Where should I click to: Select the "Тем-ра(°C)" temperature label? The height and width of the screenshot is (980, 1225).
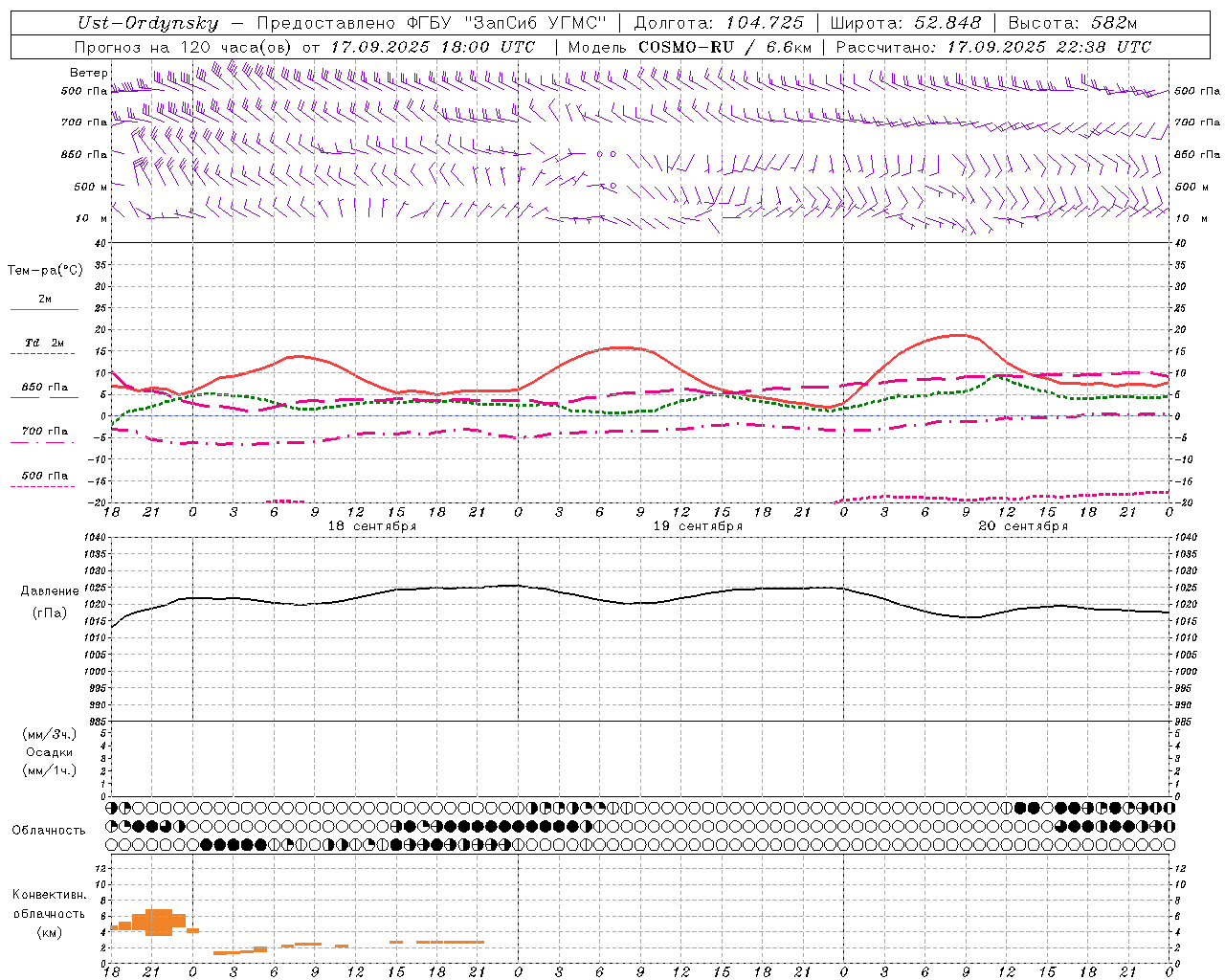[45, 271]
